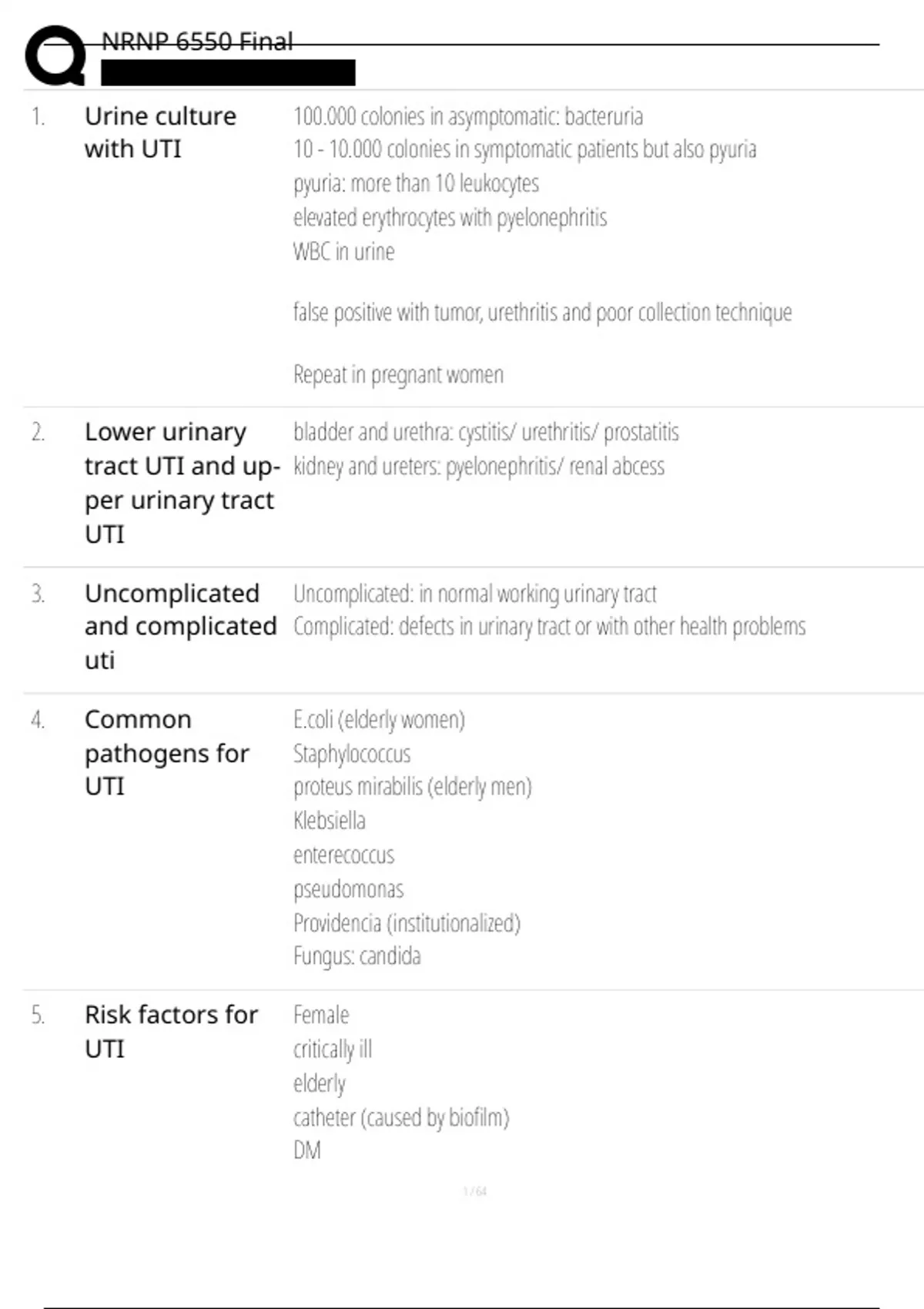Click E.coli (elderly women) entry
The image size is (924, 1309).
pos(379,720)
